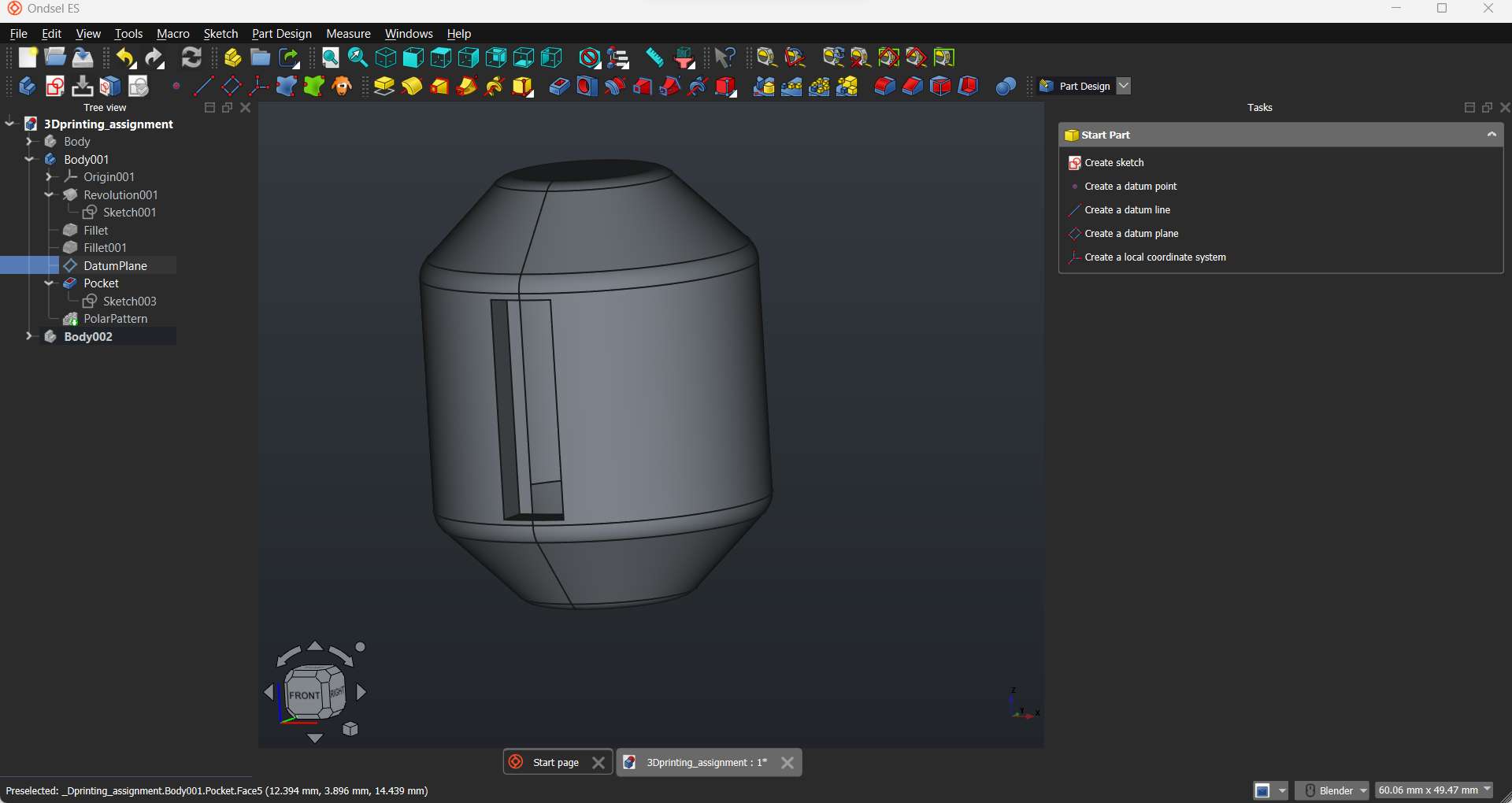Click the Pad tool icon
Image resolution: width=1512 pixels, height=803 pixels.
(x=384, y=86)
